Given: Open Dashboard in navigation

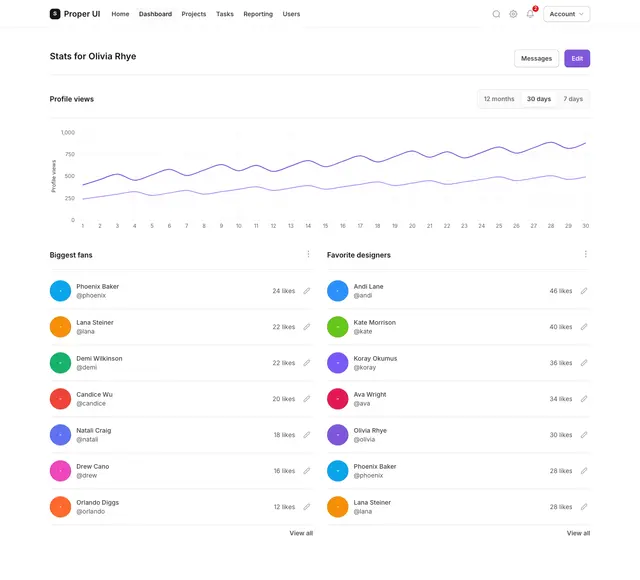Looking at the screenshot, I should click(155, 14).
